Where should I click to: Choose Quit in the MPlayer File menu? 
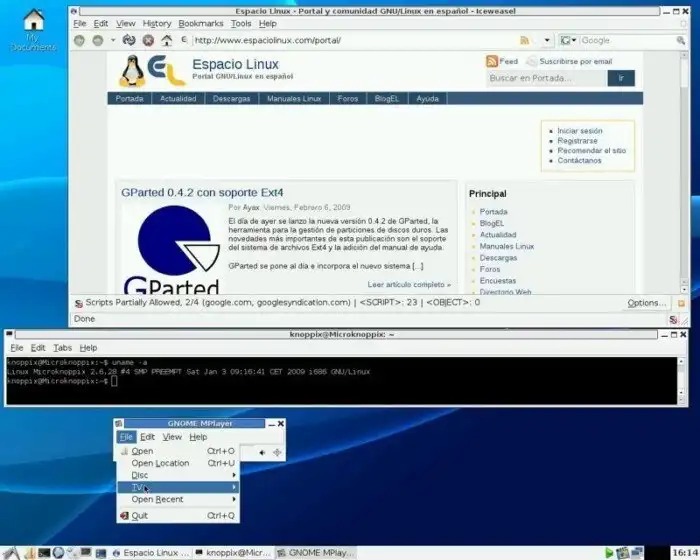pyautogui.click(x=139, y=516)
